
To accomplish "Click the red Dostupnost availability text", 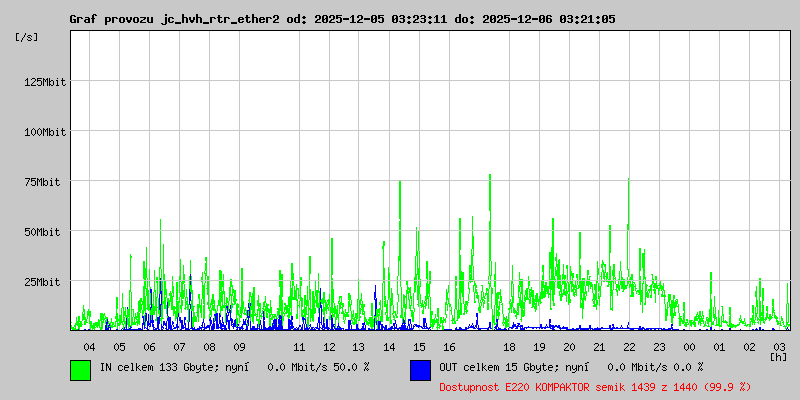I will [595, 386].
